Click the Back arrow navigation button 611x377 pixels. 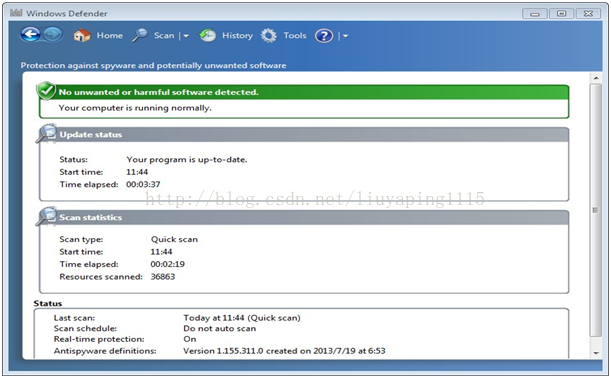pos(30,34)
